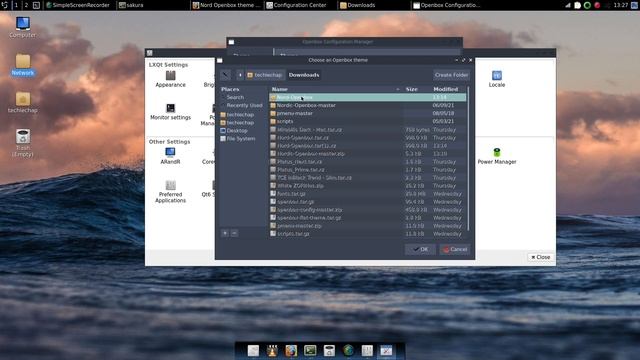Open the trash icon in the bottom dock
Image resolution: width=640 pixels, height=360 pixels.
[329, 351]
